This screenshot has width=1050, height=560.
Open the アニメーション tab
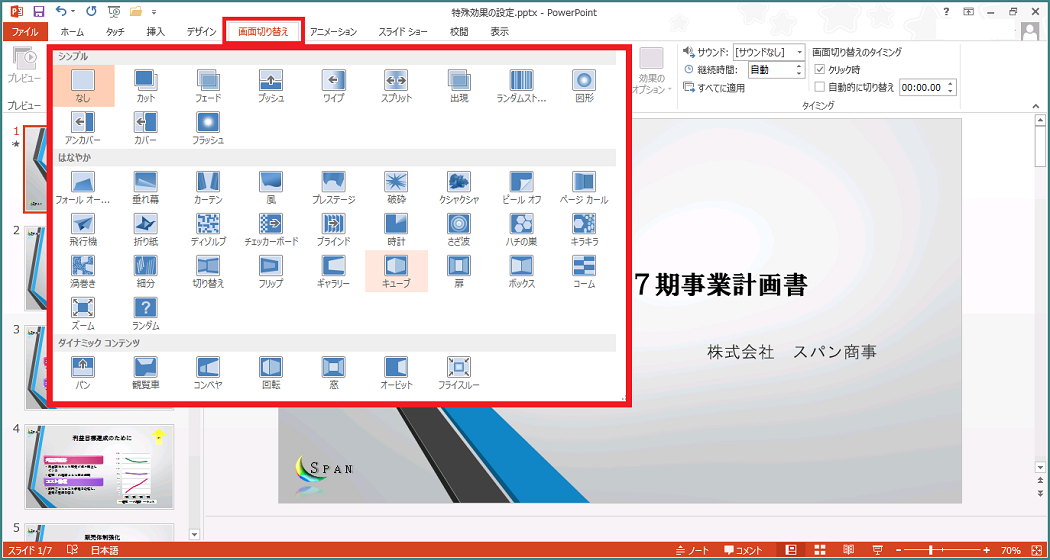(x=333, y=31)
